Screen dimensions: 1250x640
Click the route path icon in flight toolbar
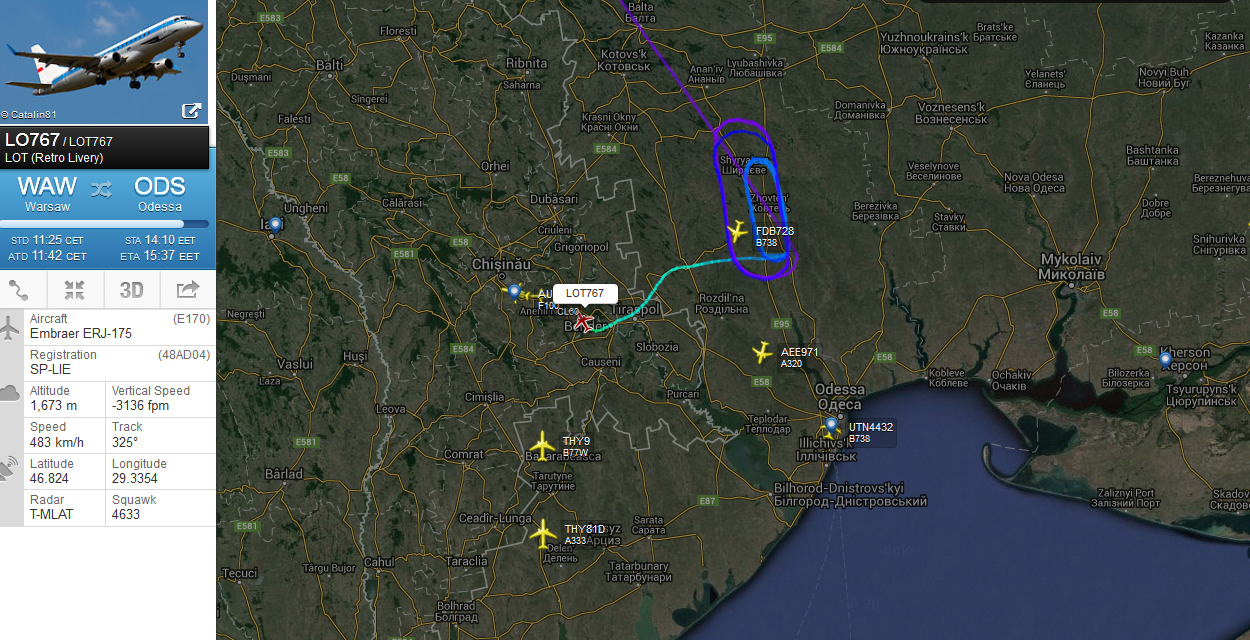click(19, 290)
